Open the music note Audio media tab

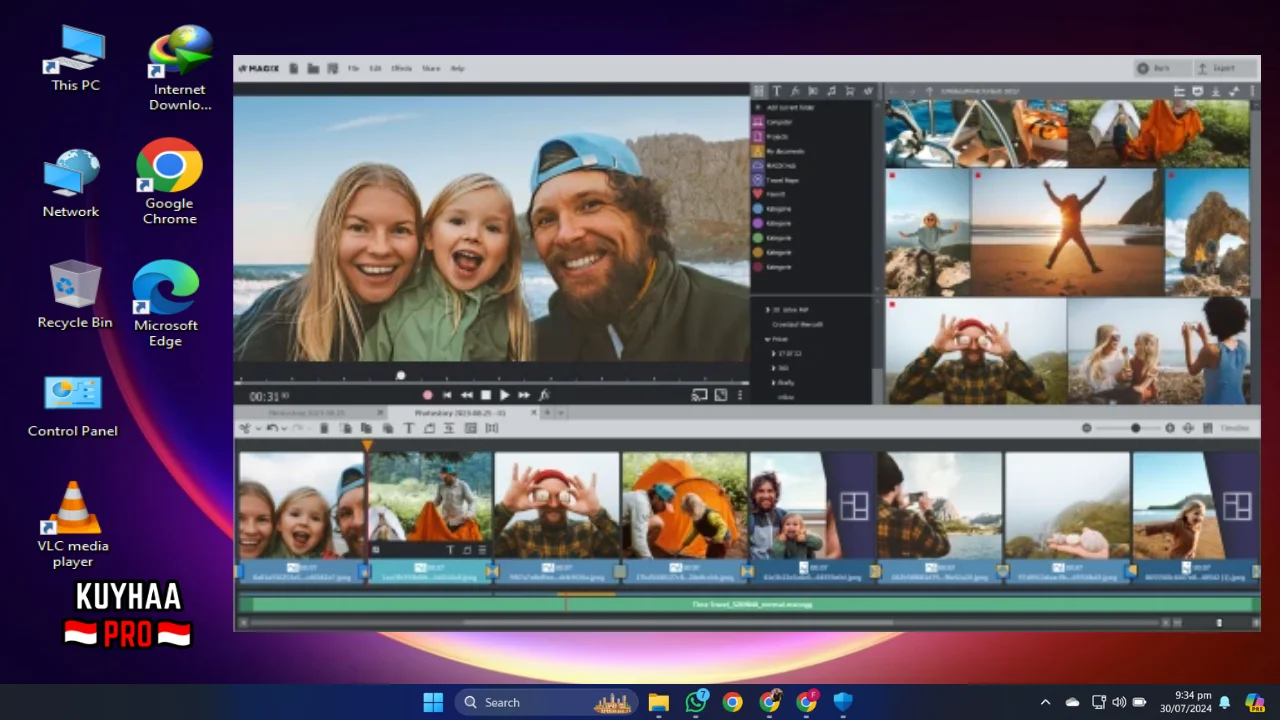click(831, 91)
